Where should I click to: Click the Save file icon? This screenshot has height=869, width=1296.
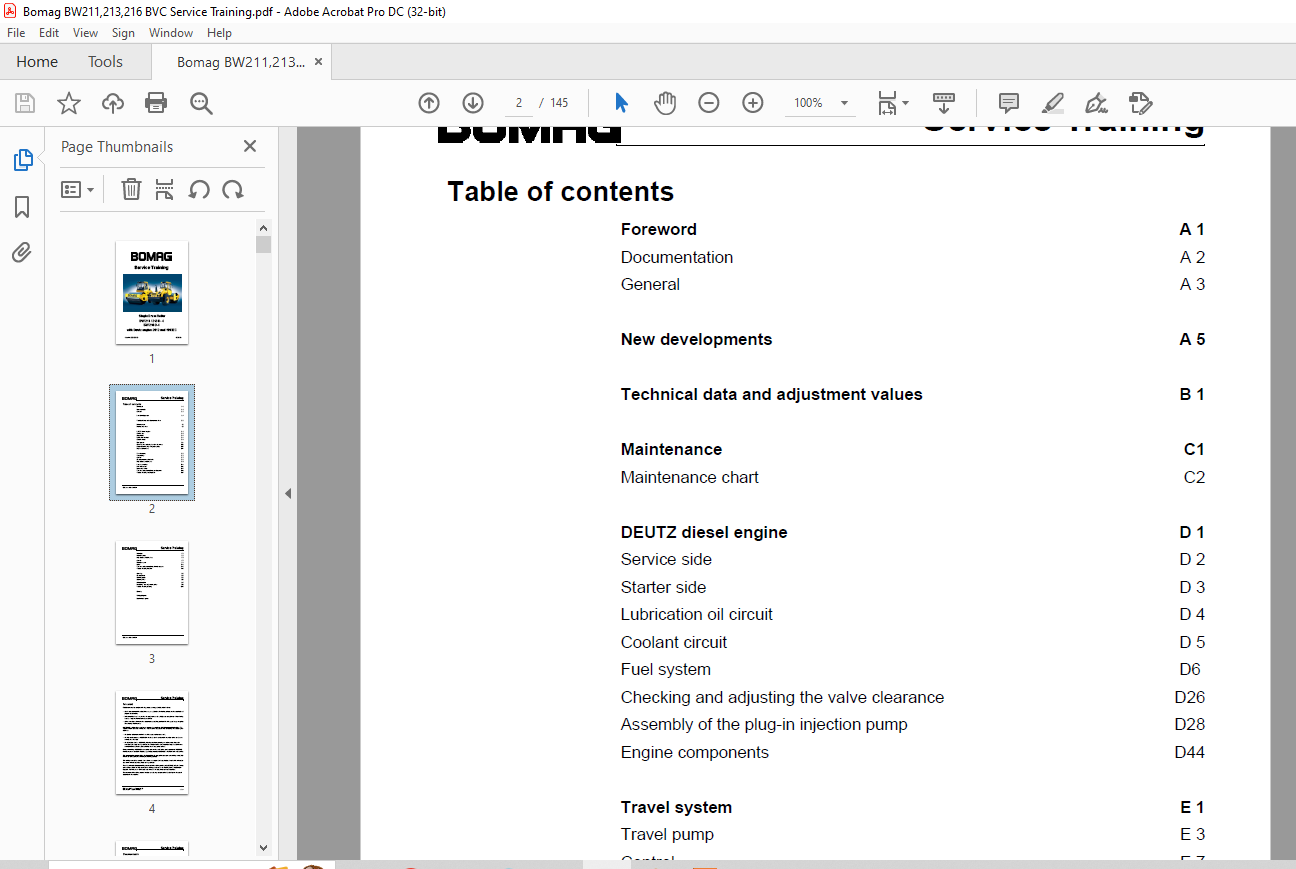click(25, 103)
